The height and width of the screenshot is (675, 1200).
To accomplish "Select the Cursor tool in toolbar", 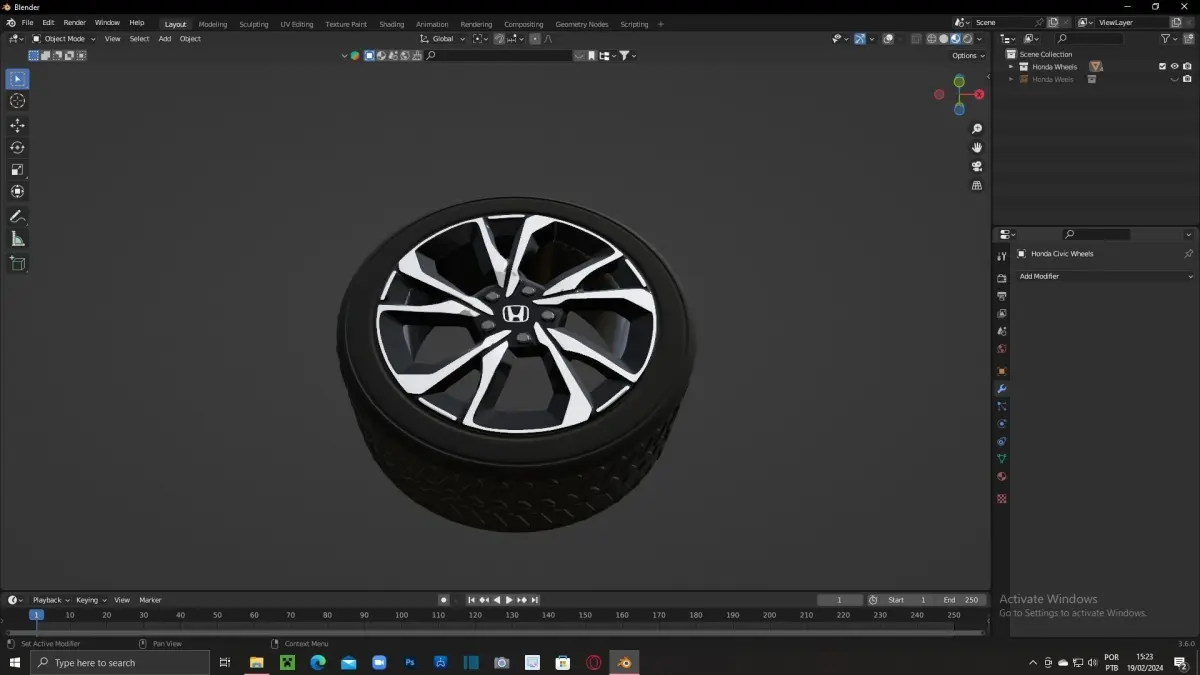I will point(17,101).
